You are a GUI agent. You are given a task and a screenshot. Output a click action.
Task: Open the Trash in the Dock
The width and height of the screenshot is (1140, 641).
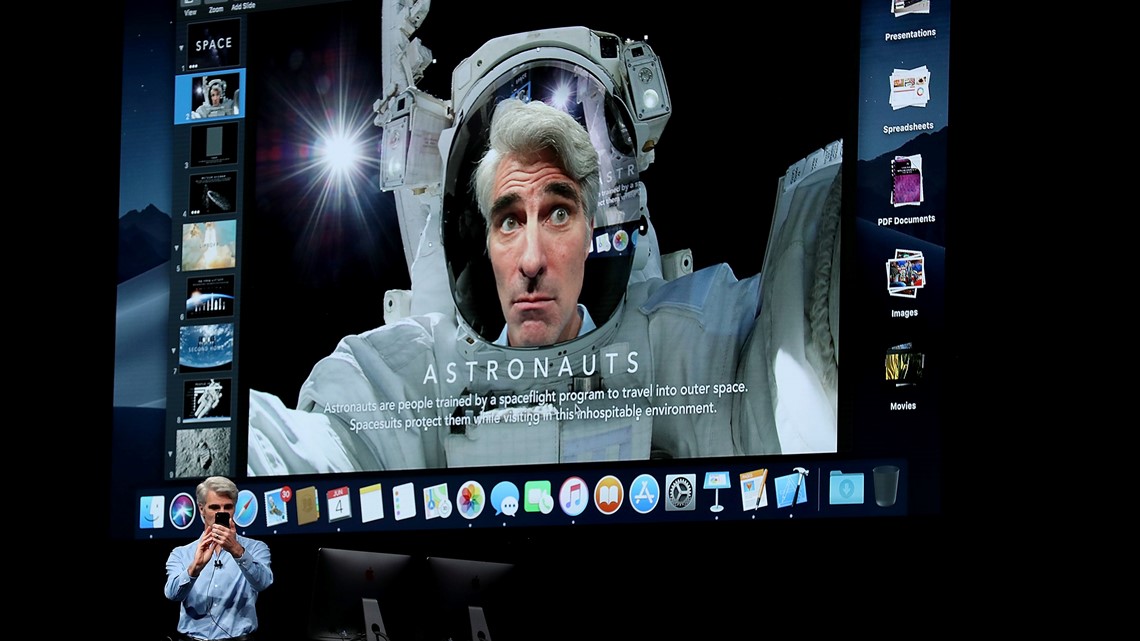[886, 485]
